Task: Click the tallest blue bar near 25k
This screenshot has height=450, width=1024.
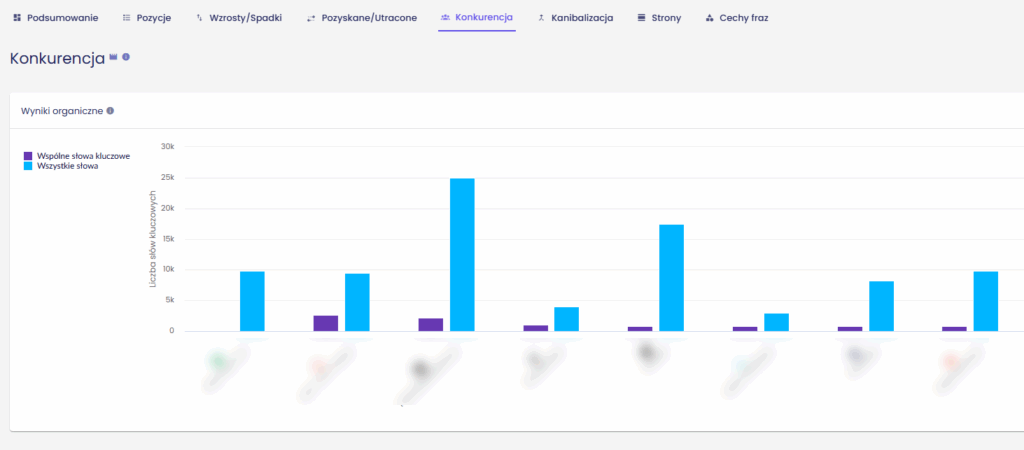Action: (462, 254)
